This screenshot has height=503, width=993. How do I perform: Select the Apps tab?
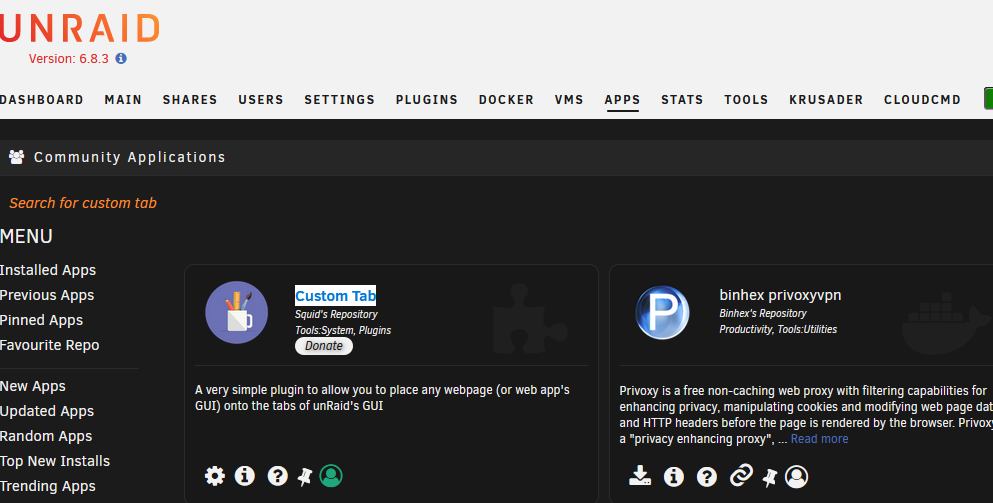pyautogui.click(x=623, y=99)
